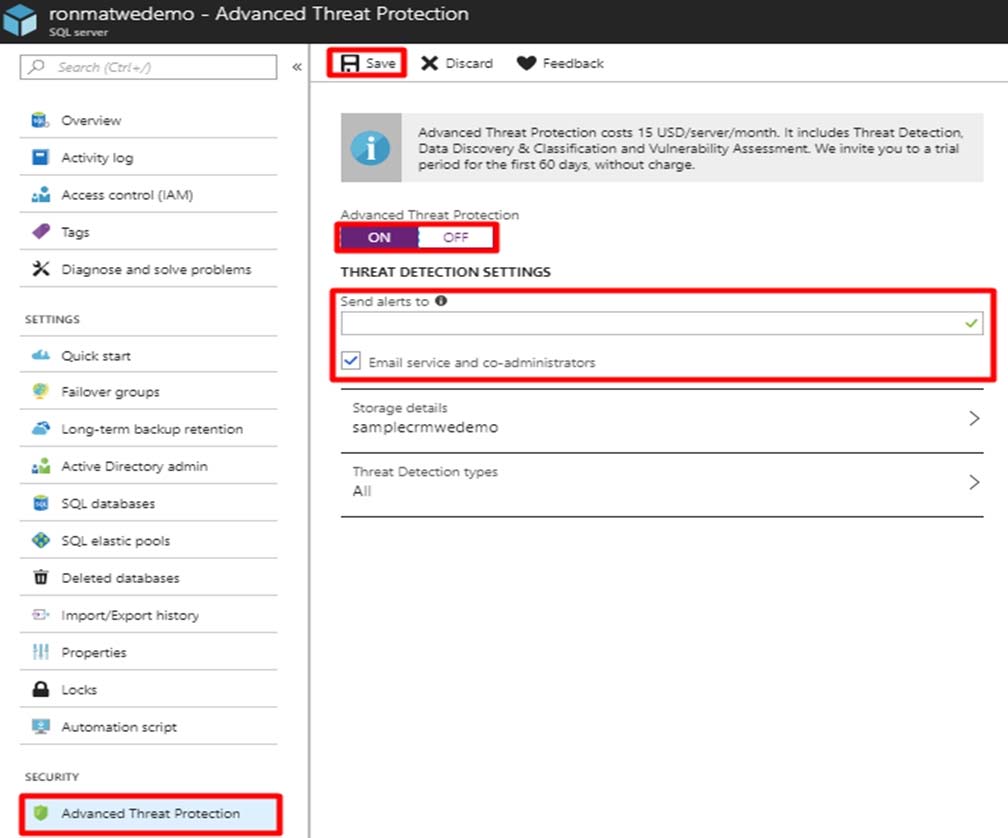Open Active Directory admin link
This screenshot has width=1008, height=838.
point(148,466)
